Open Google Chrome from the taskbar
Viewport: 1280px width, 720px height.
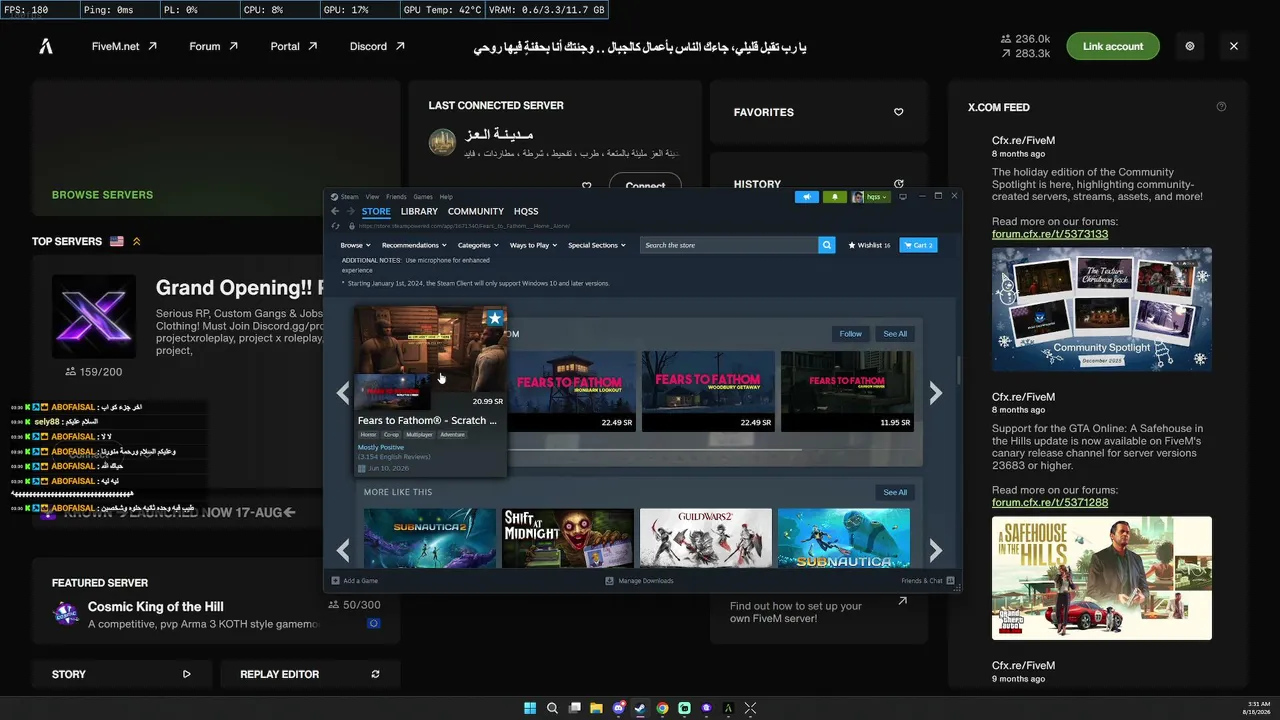tap(662, 708)
